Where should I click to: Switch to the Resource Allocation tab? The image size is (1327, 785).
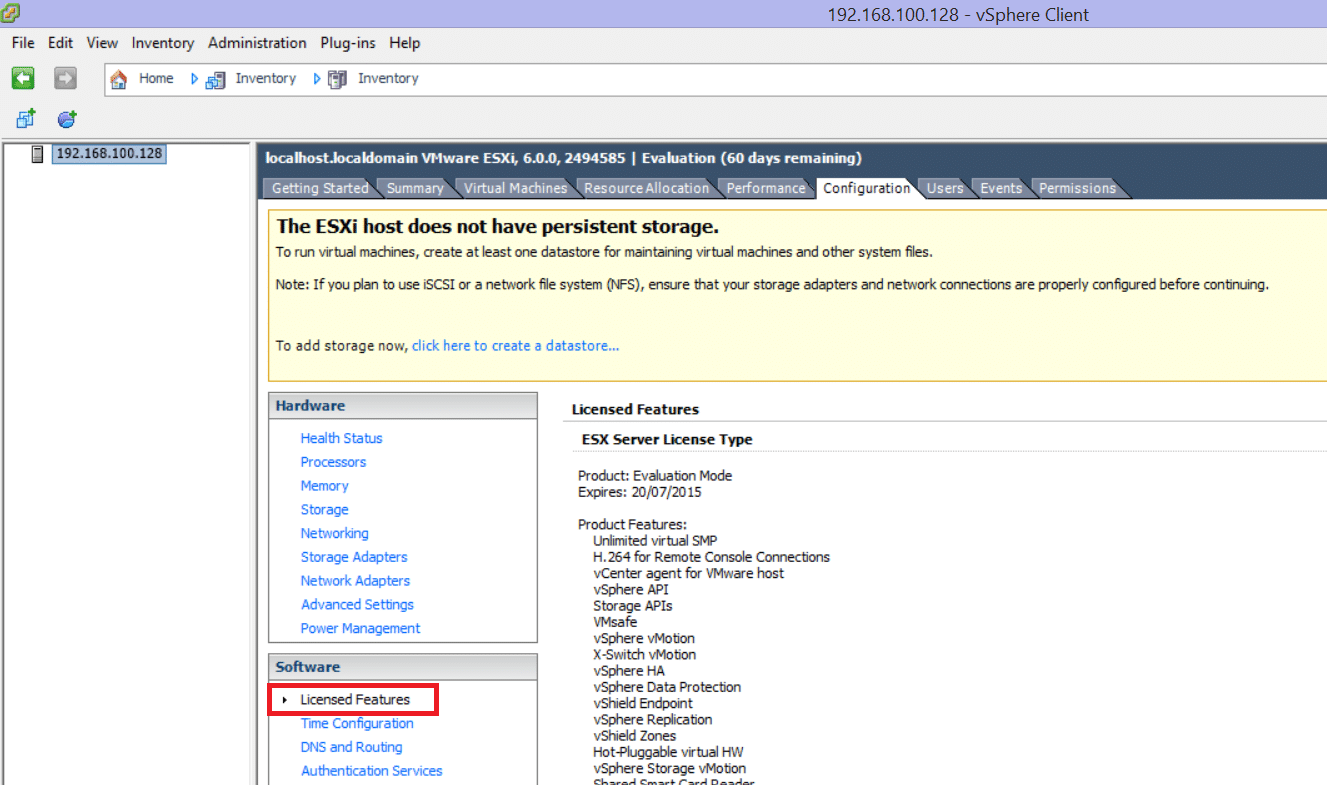coord(647,188)
